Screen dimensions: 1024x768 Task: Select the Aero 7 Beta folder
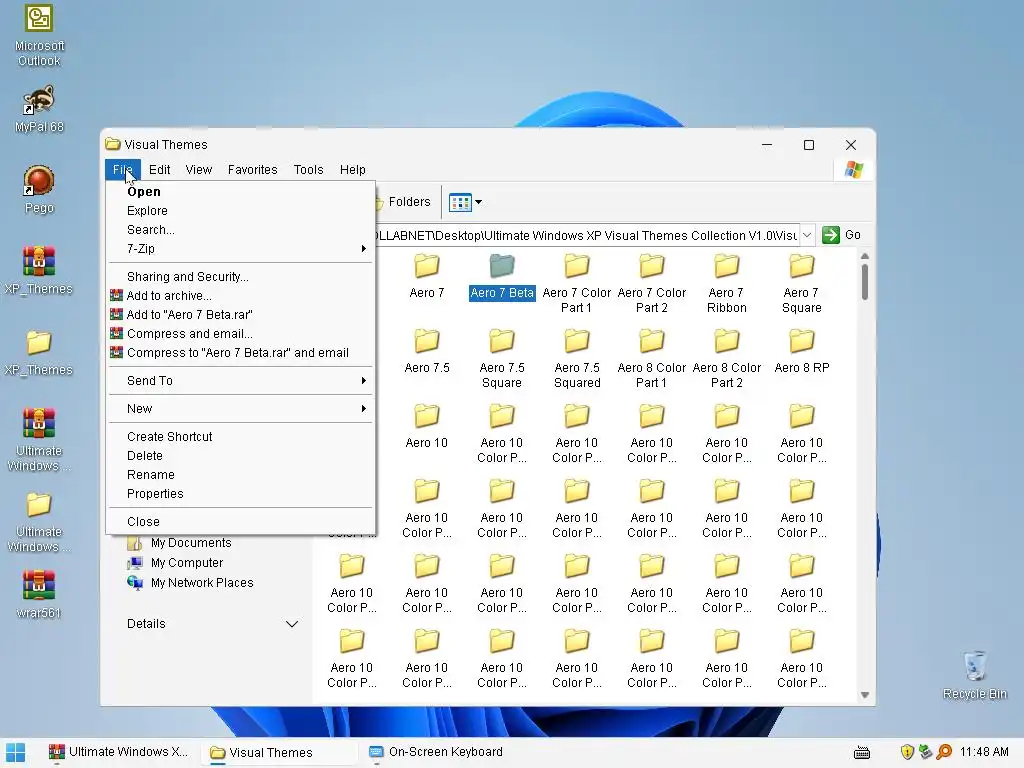coord(502,276)
